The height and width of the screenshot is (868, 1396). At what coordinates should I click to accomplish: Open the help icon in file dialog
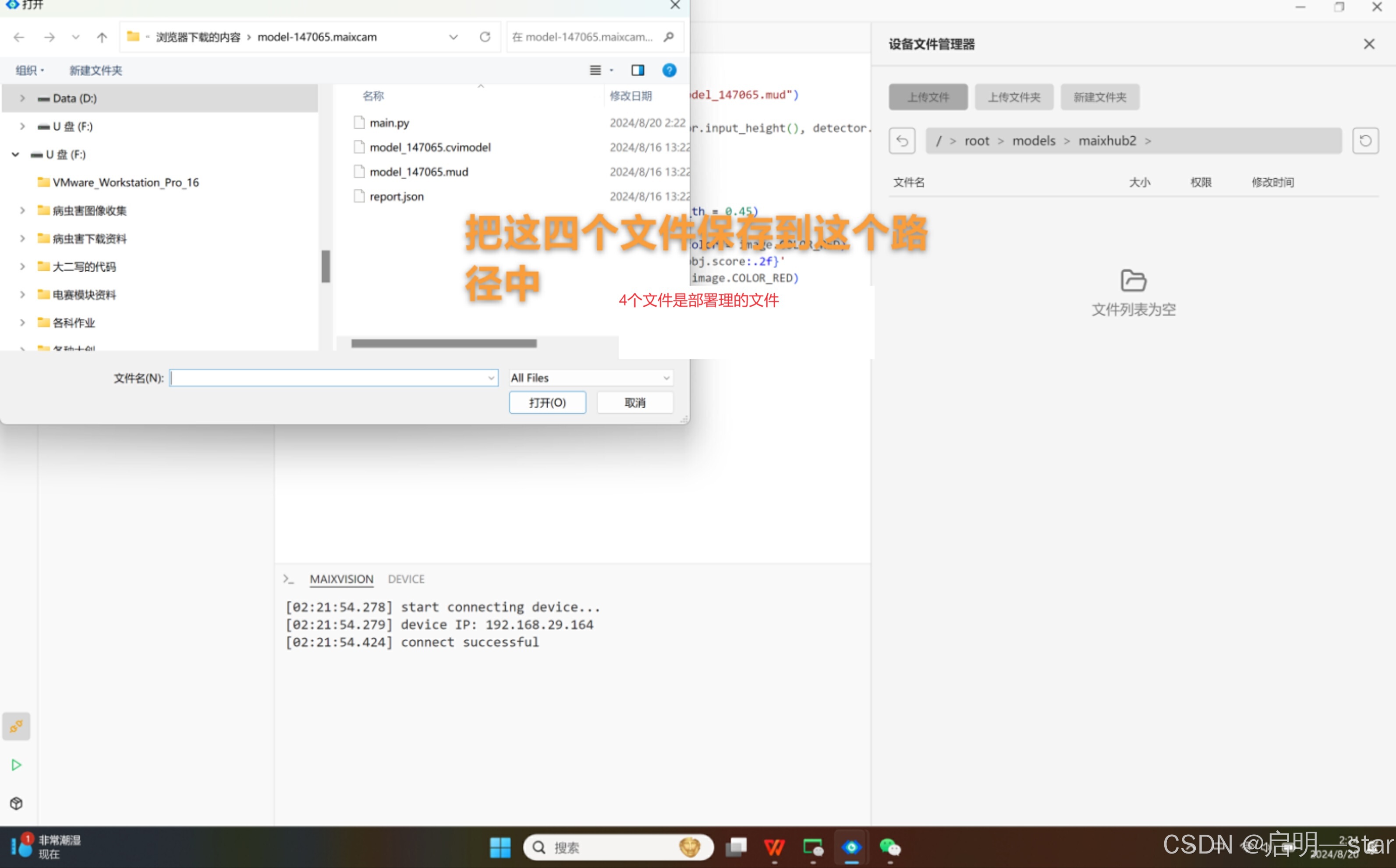669,70
